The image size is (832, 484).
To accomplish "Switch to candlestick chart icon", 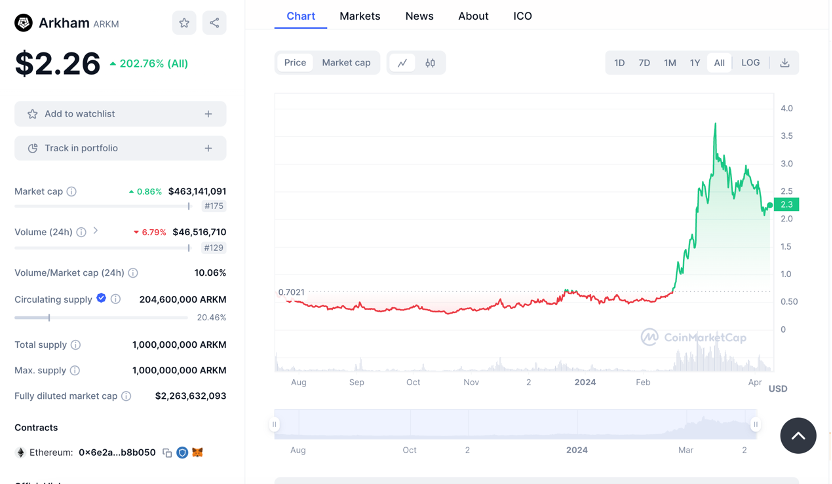I will point(430,63).
